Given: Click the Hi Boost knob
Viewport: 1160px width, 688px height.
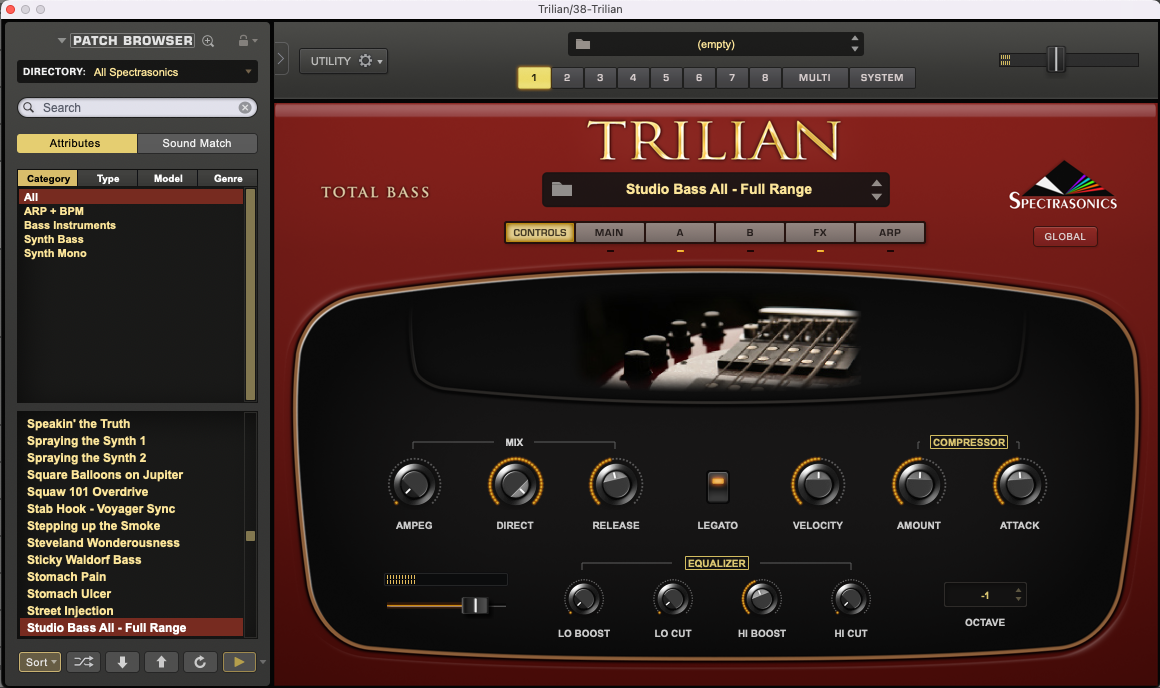Looking at the screenshot, I should pyautogui.click(x=761, y=598).
